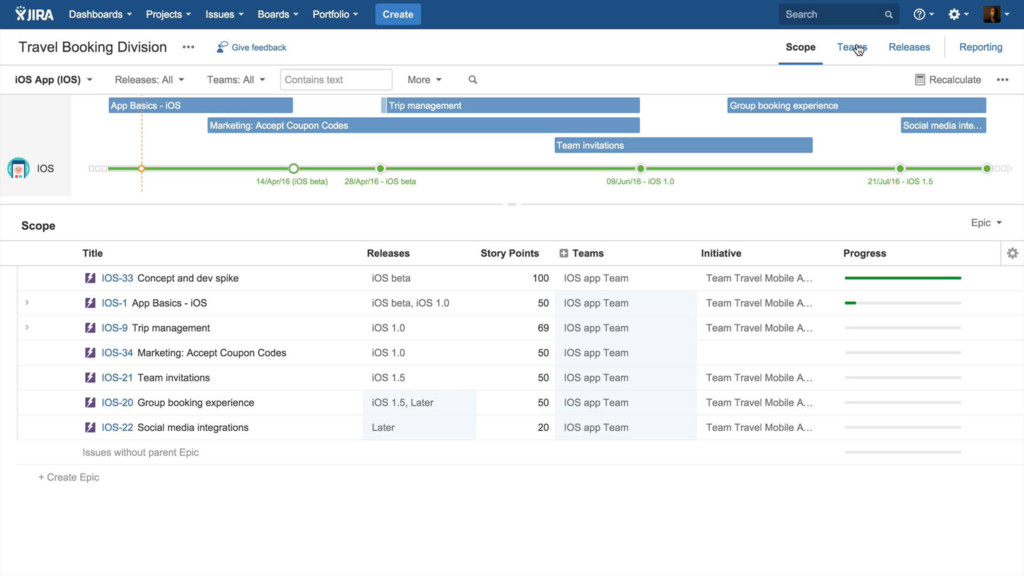
Task: Open the More filters dropdown
Action: 424,80
